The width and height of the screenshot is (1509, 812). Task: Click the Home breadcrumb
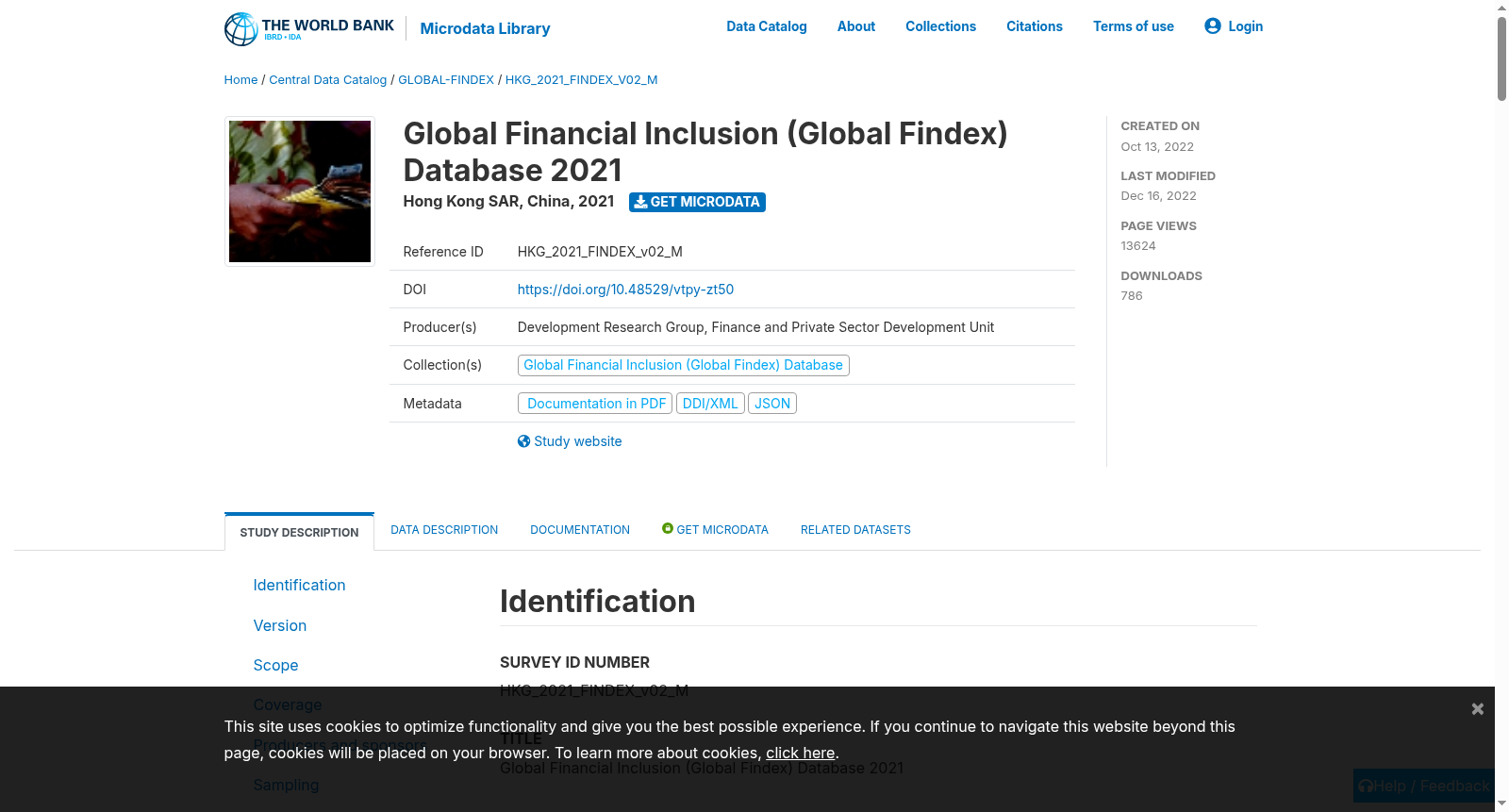(x=240, y=80)
